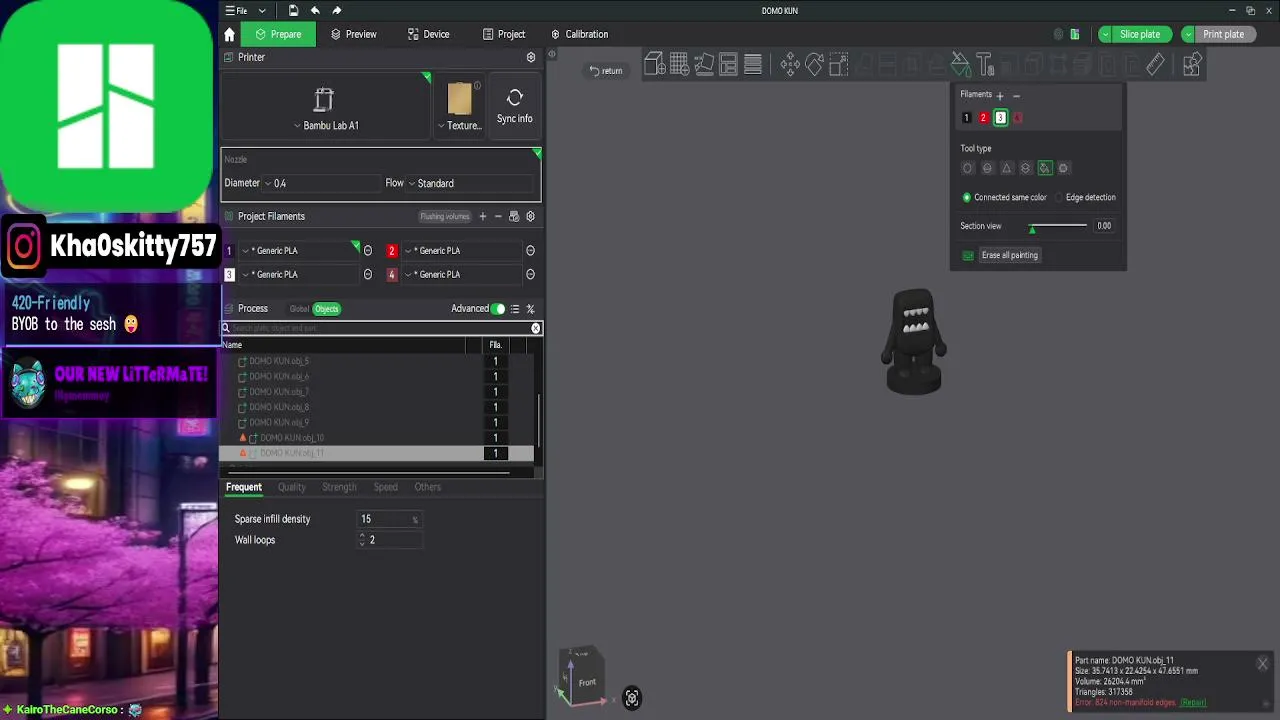Switch process scope to Objects
This screenshot has height=720, width=1280.
tap(327, 309)
